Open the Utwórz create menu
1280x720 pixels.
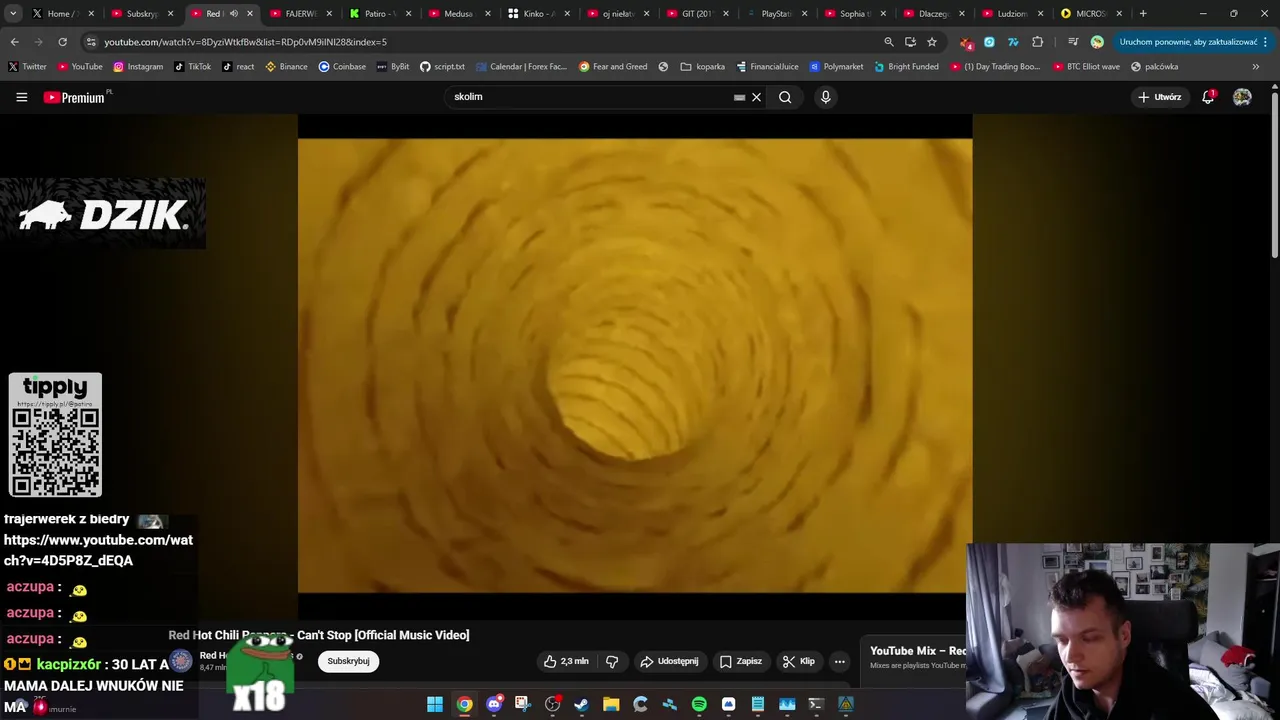click(x=1160, y=97)
